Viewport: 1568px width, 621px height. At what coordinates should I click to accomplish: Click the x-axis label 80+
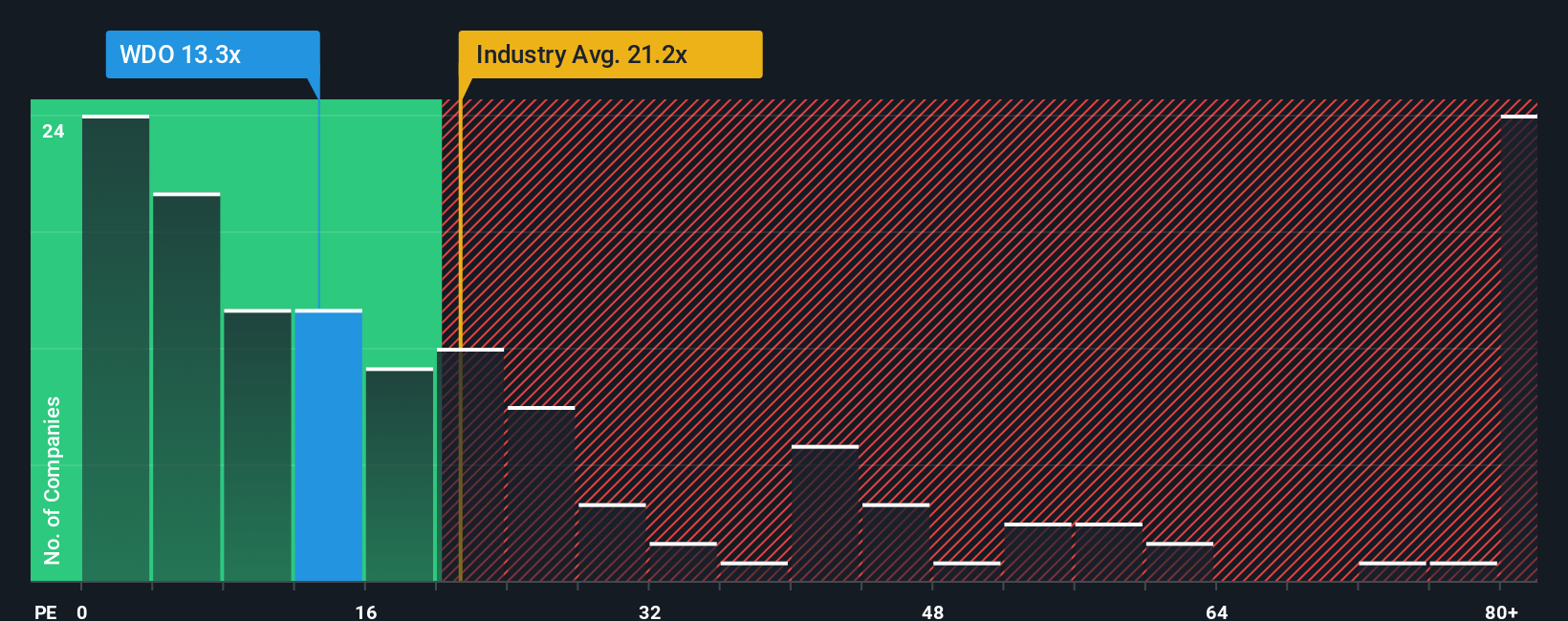pos(1502,611)
